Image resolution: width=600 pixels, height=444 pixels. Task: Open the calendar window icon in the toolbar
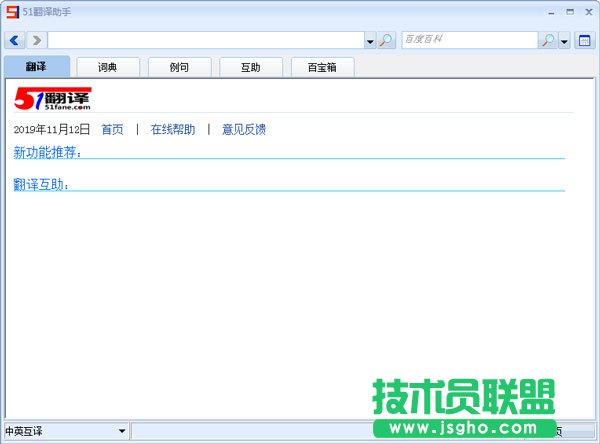[x=584, y=40]
